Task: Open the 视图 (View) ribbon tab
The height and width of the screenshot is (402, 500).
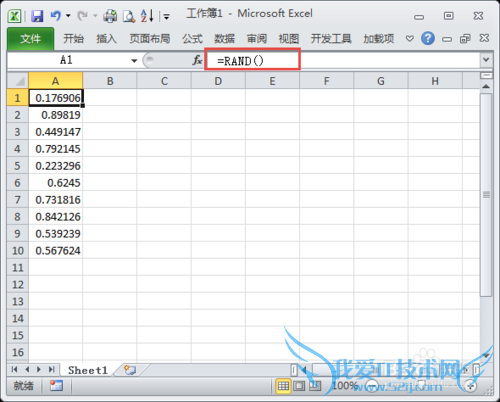Action: click(289, 39)
